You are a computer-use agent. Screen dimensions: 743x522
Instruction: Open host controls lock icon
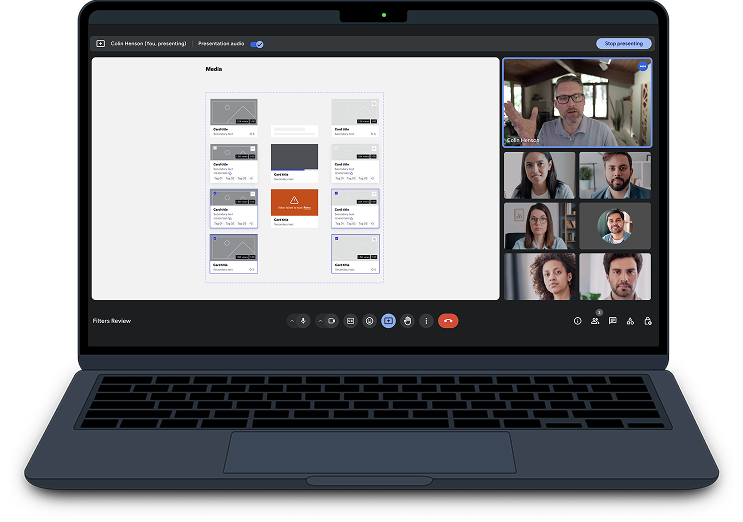648,321
